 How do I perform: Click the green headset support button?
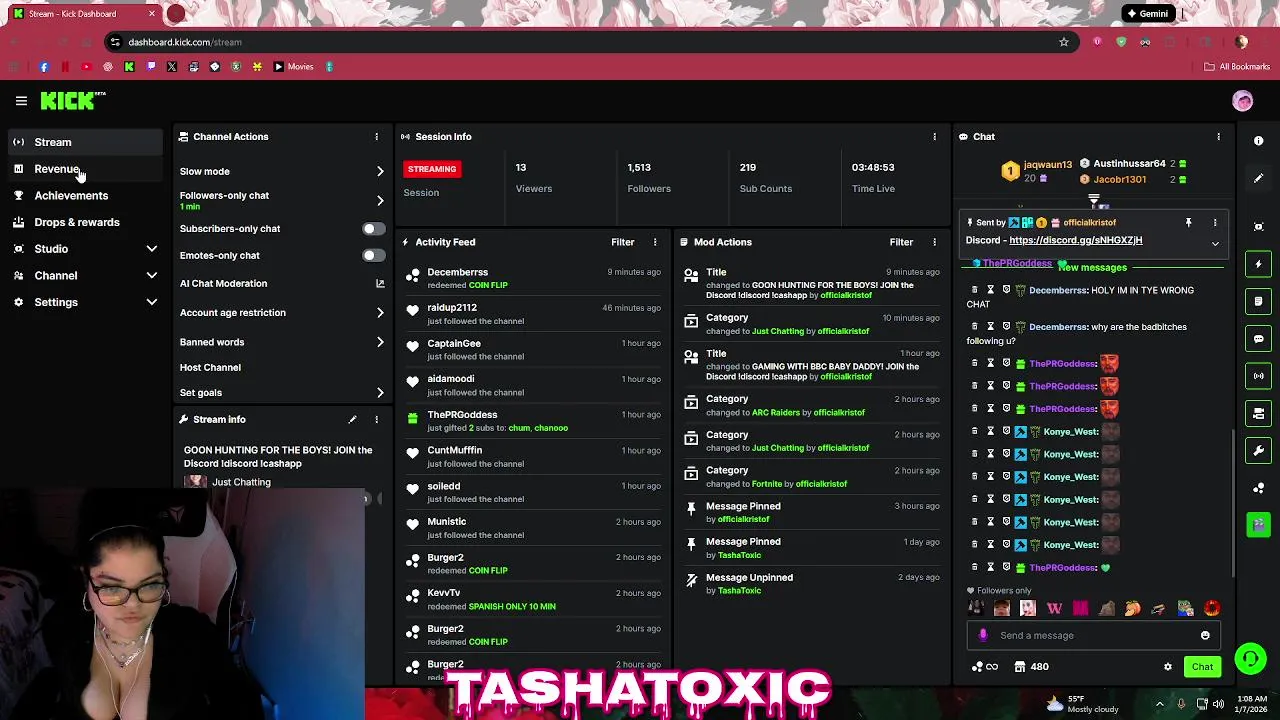[1250, 659]
